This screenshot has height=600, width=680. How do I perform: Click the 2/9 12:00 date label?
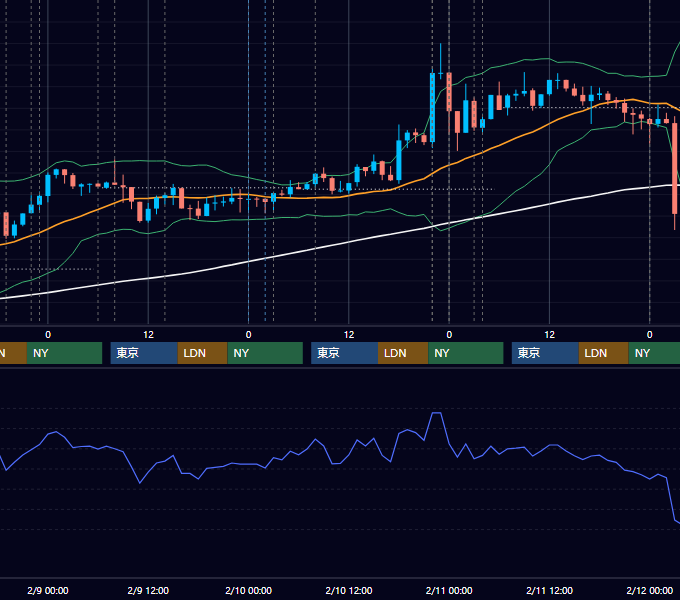pos(148,590)
